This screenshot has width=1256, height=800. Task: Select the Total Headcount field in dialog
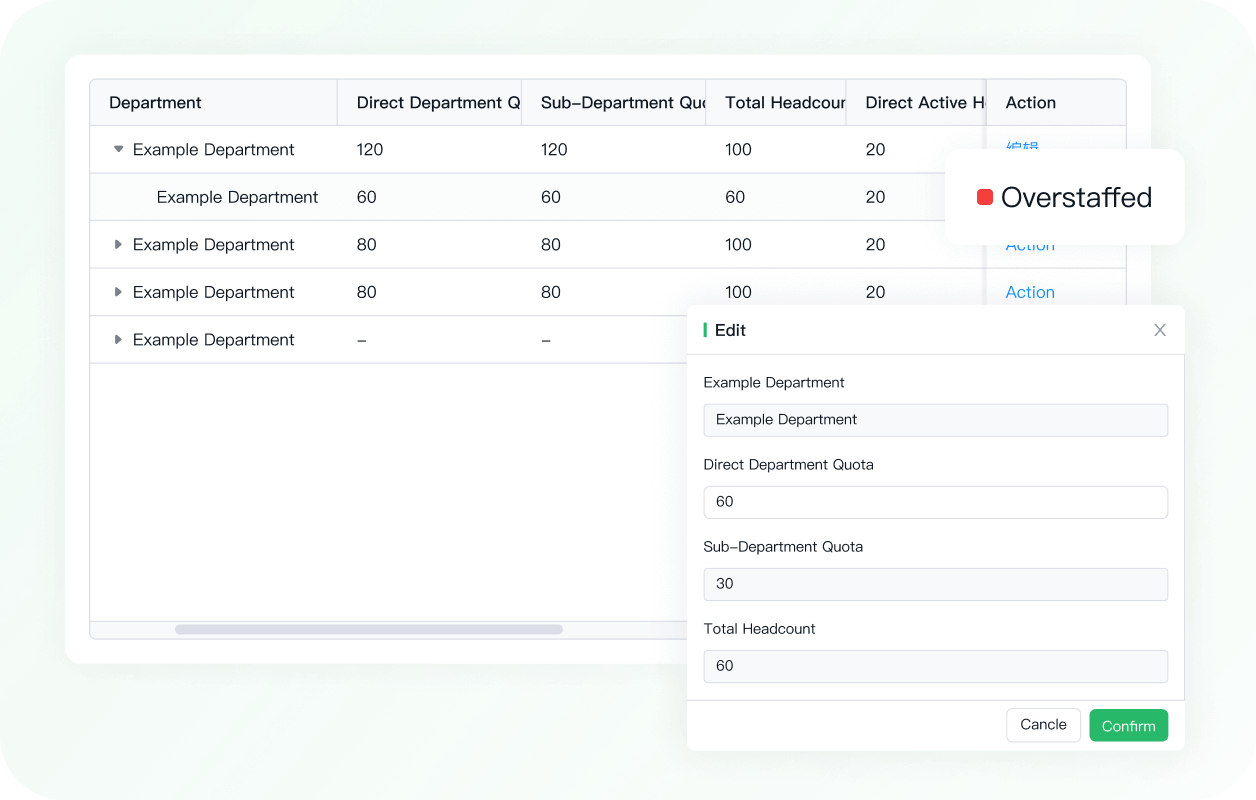click(x=935, y=666)
